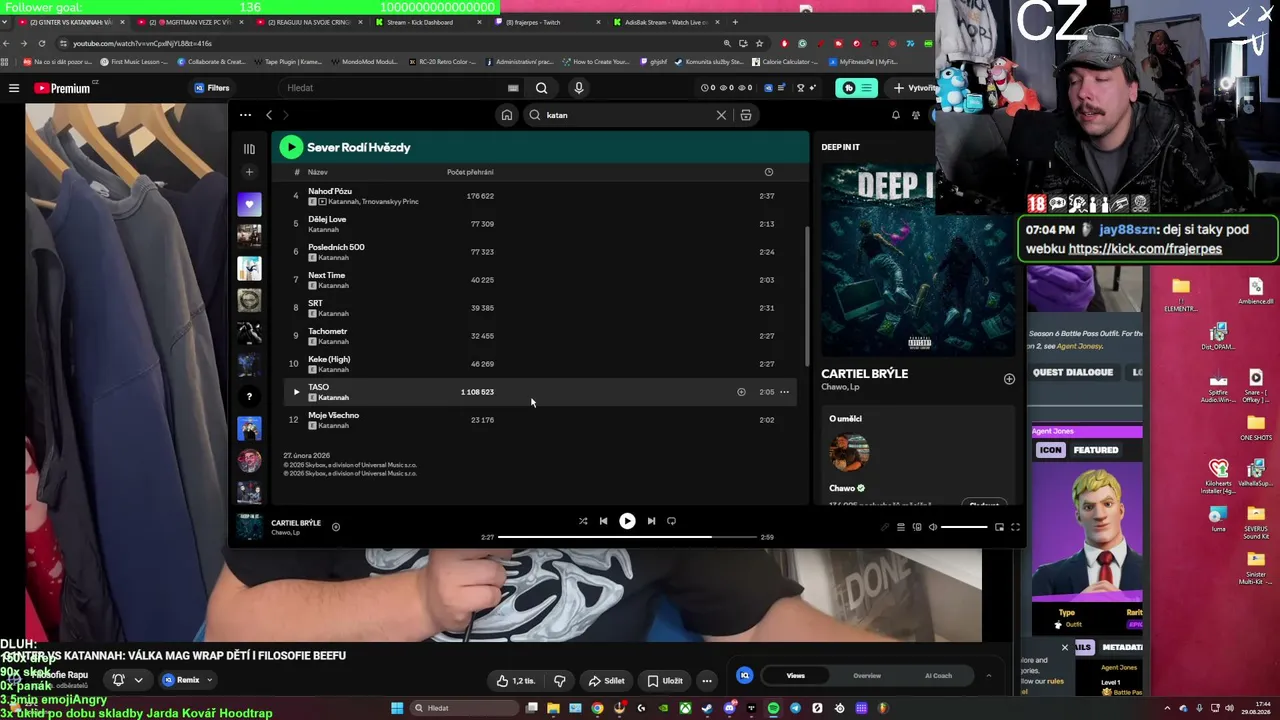Go back in Spotify navigation
This screenshot has height=720, width=1280.
tap(269, 115)
